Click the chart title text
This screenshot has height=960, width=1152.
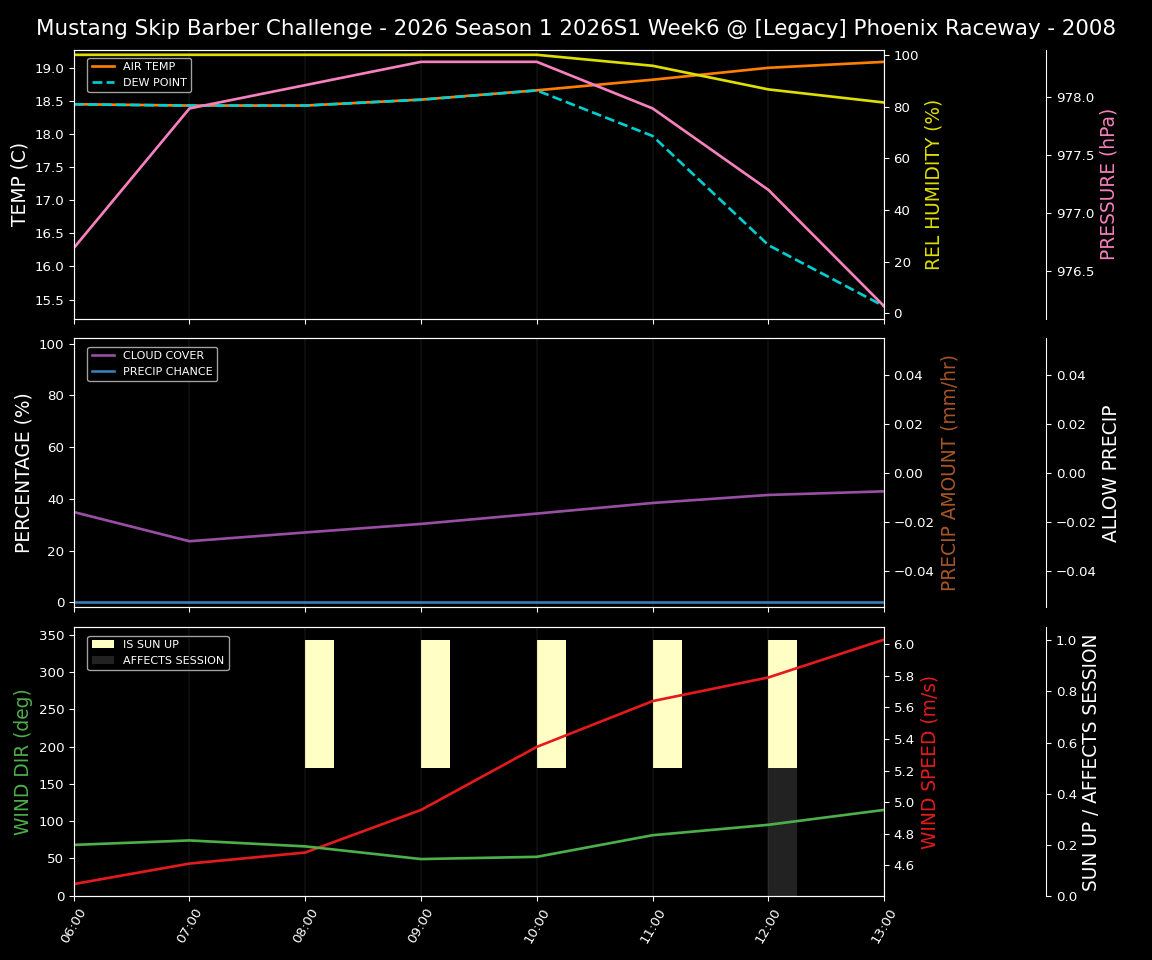[x=575, y=28]
